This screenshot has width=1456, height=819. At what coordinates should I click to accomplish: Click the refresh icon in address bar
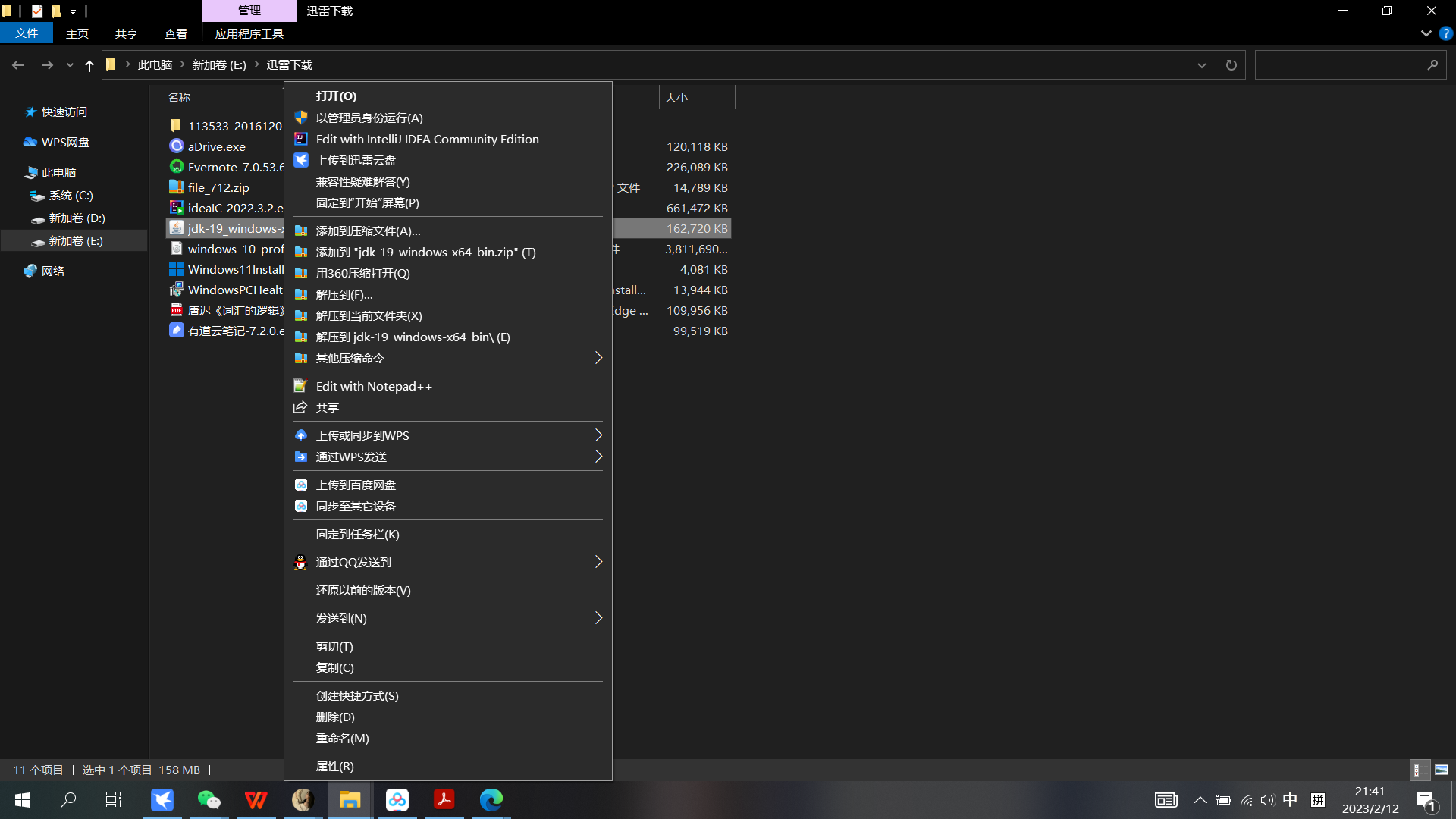(1231, 65)
